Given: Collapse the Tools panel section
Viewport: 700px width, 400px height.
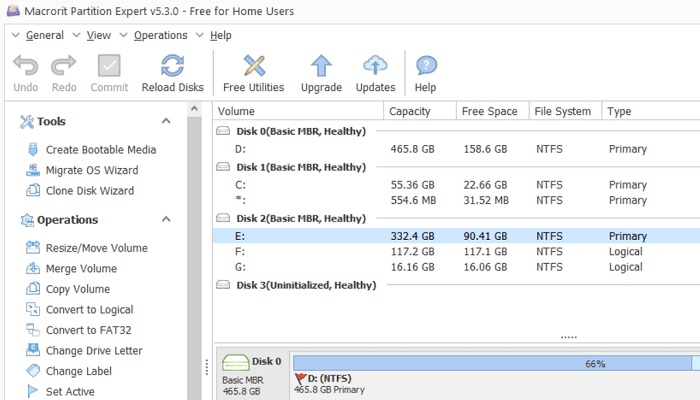Looking at the screenshot, I should coord(166,121).
